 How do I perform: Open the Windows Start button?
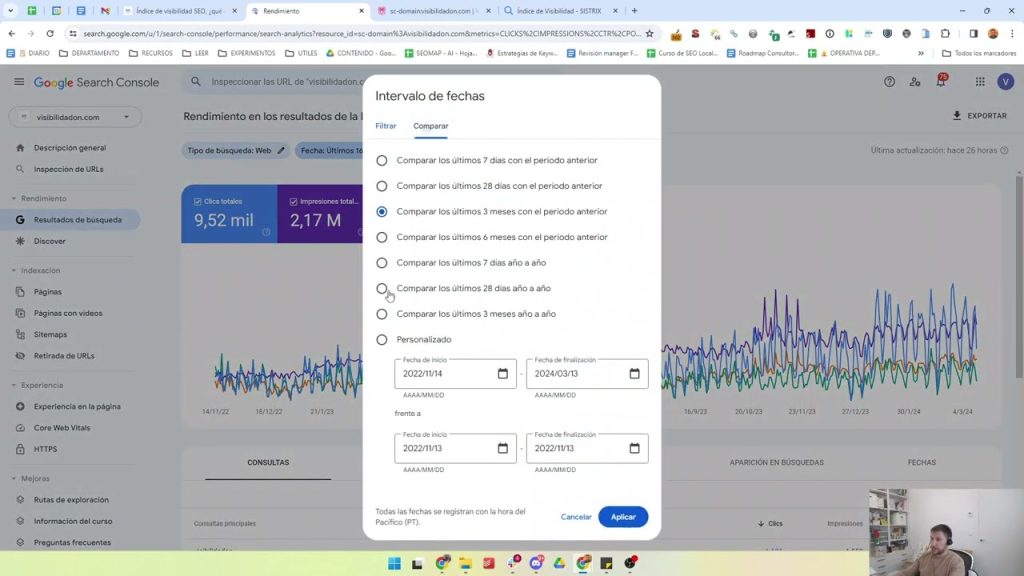pos(394,564)
